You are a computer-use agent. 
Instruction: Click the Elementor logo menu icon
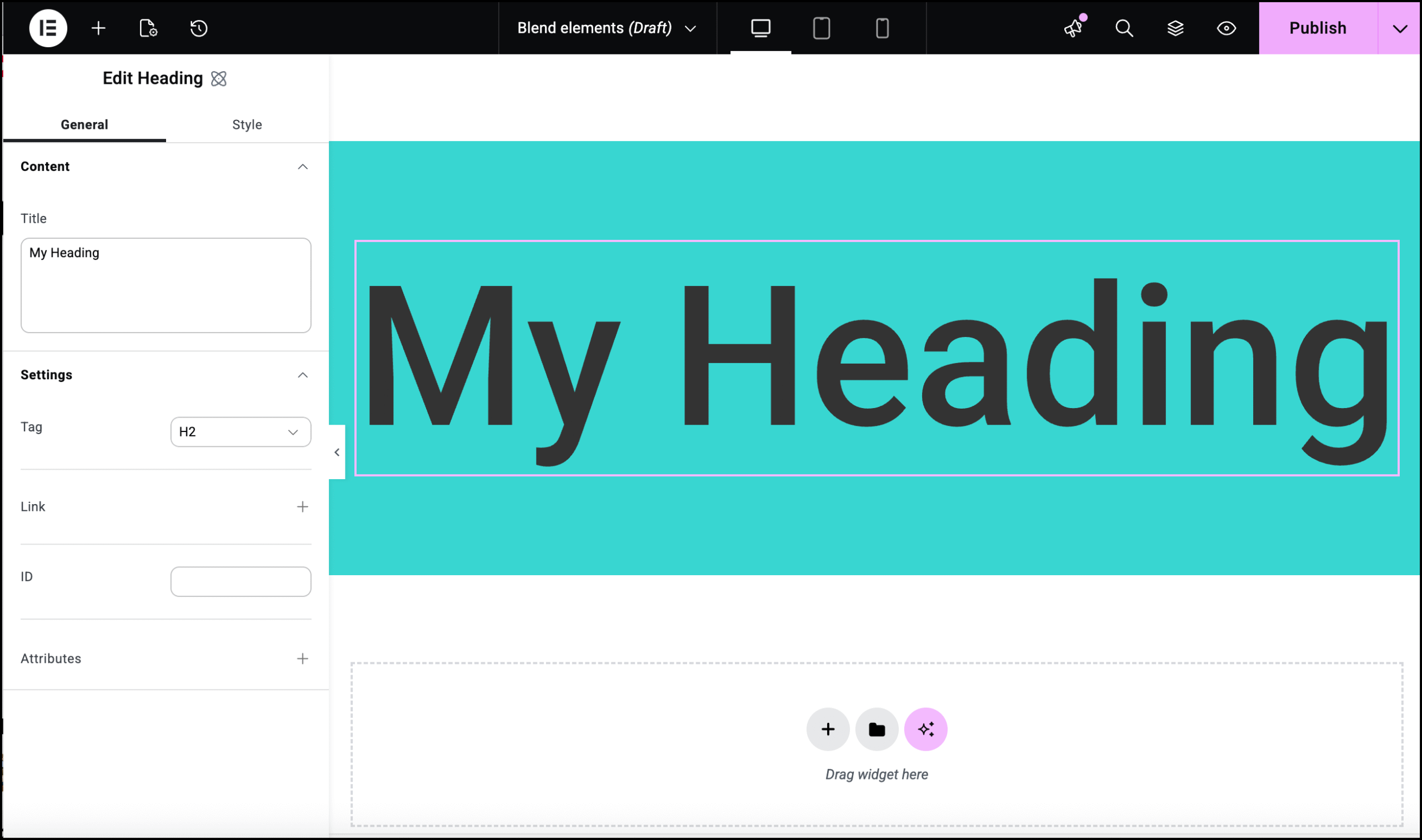pos(48,28)
